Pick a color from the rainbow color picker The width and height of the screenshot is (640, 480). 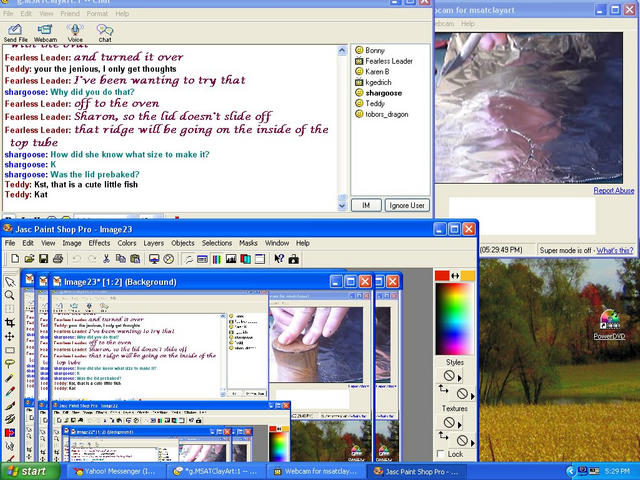tap(454, 319)
